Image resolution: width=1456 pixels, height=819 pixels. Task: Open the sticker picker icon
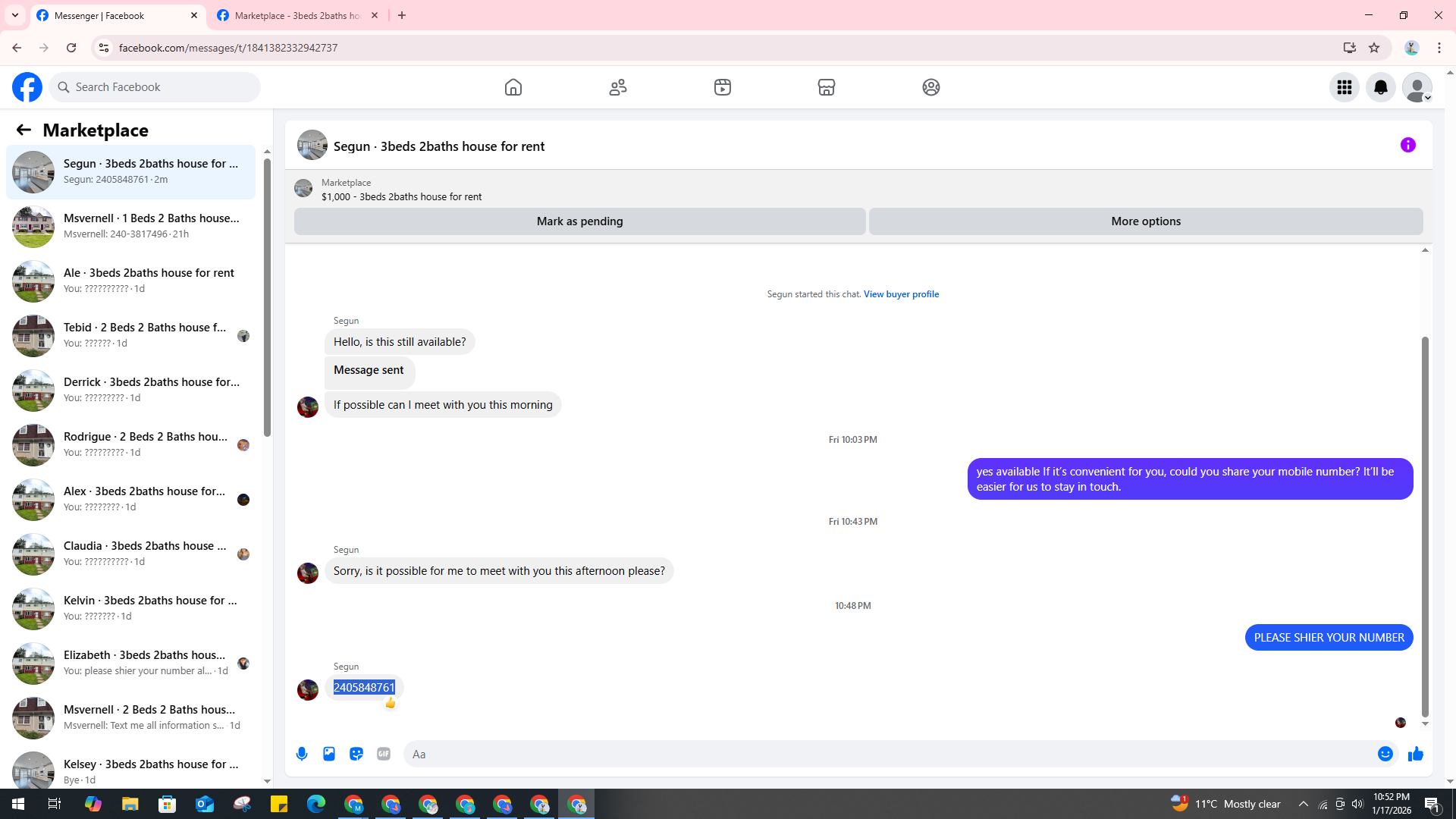(x=356, y=754)
